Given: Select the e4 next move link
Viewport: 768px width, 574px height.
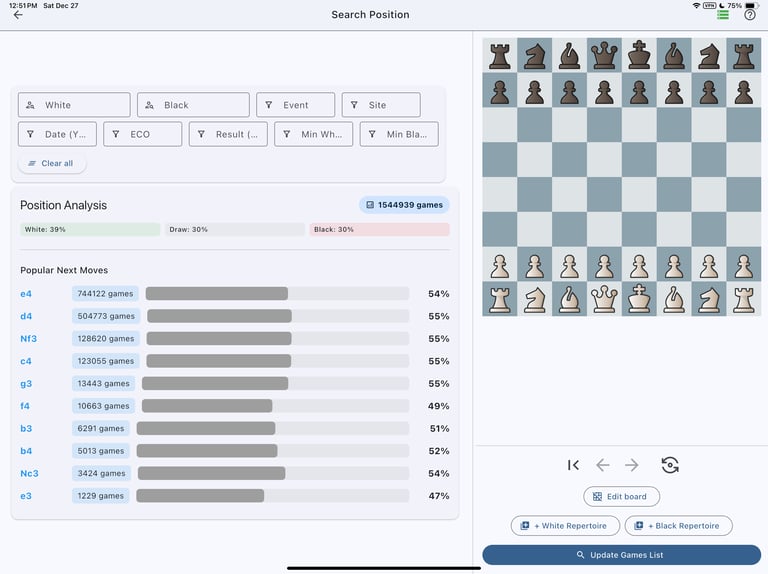Looking at the screenshot, I should point(26,294).
